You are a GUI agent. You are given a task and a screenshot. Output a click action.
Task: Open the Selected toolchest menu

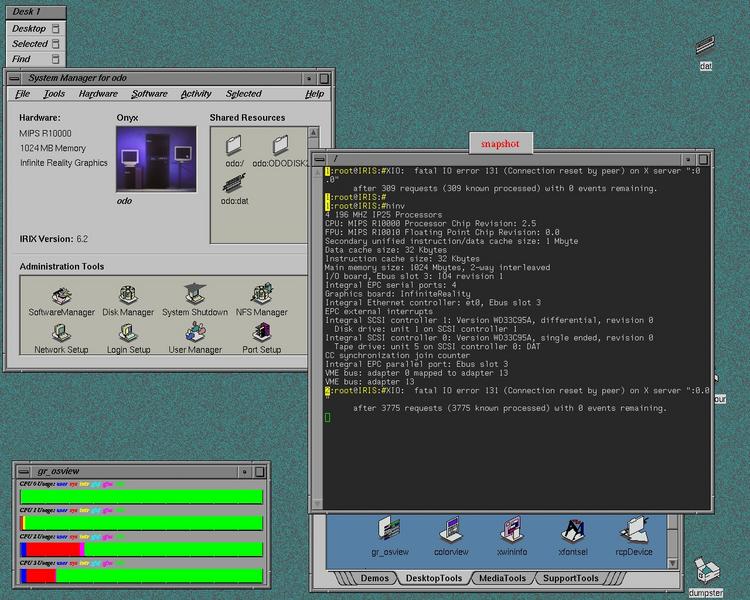coord(35,44)
